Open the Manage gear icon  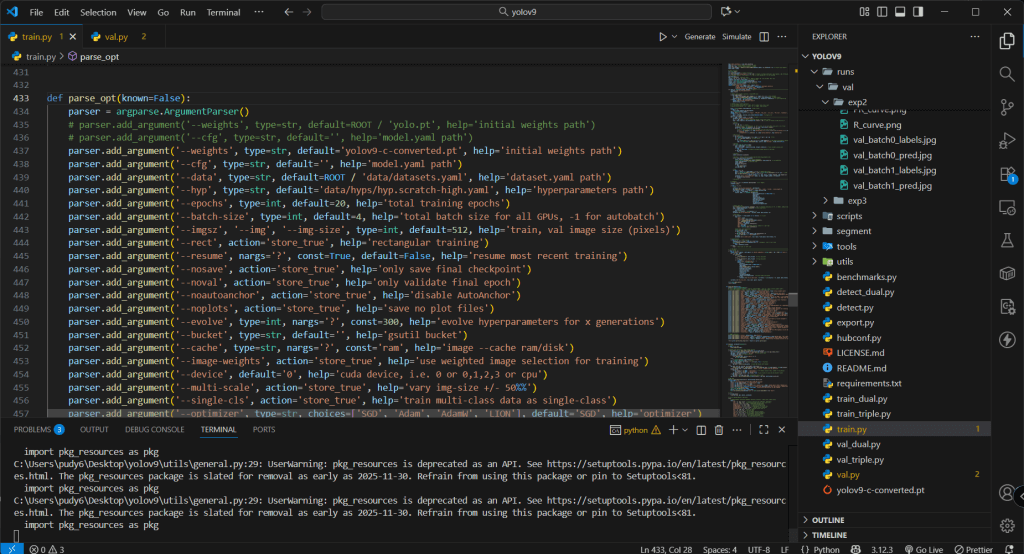1007,525
